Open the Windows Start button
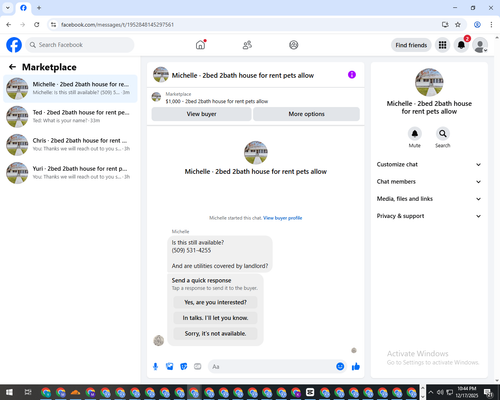Viewport: 500px width, 400px height. coord(9,392)
